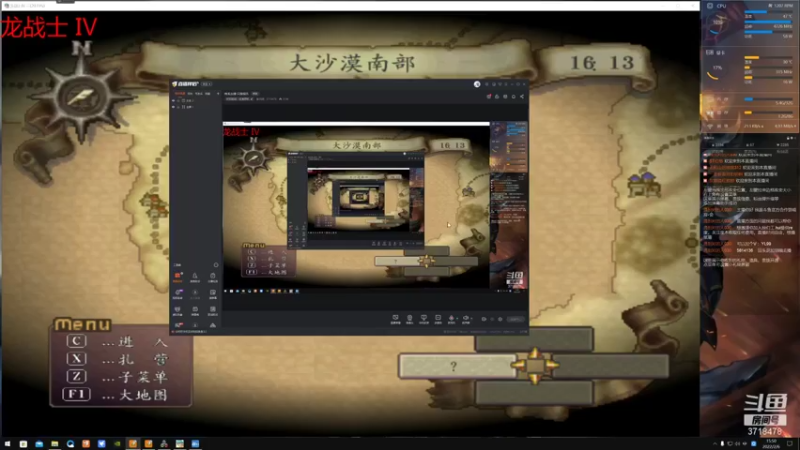The height and width of the screenshot is (450, 800).
Task: Click the F1 world map option in game menu
Action: click(x=115, y=394)
